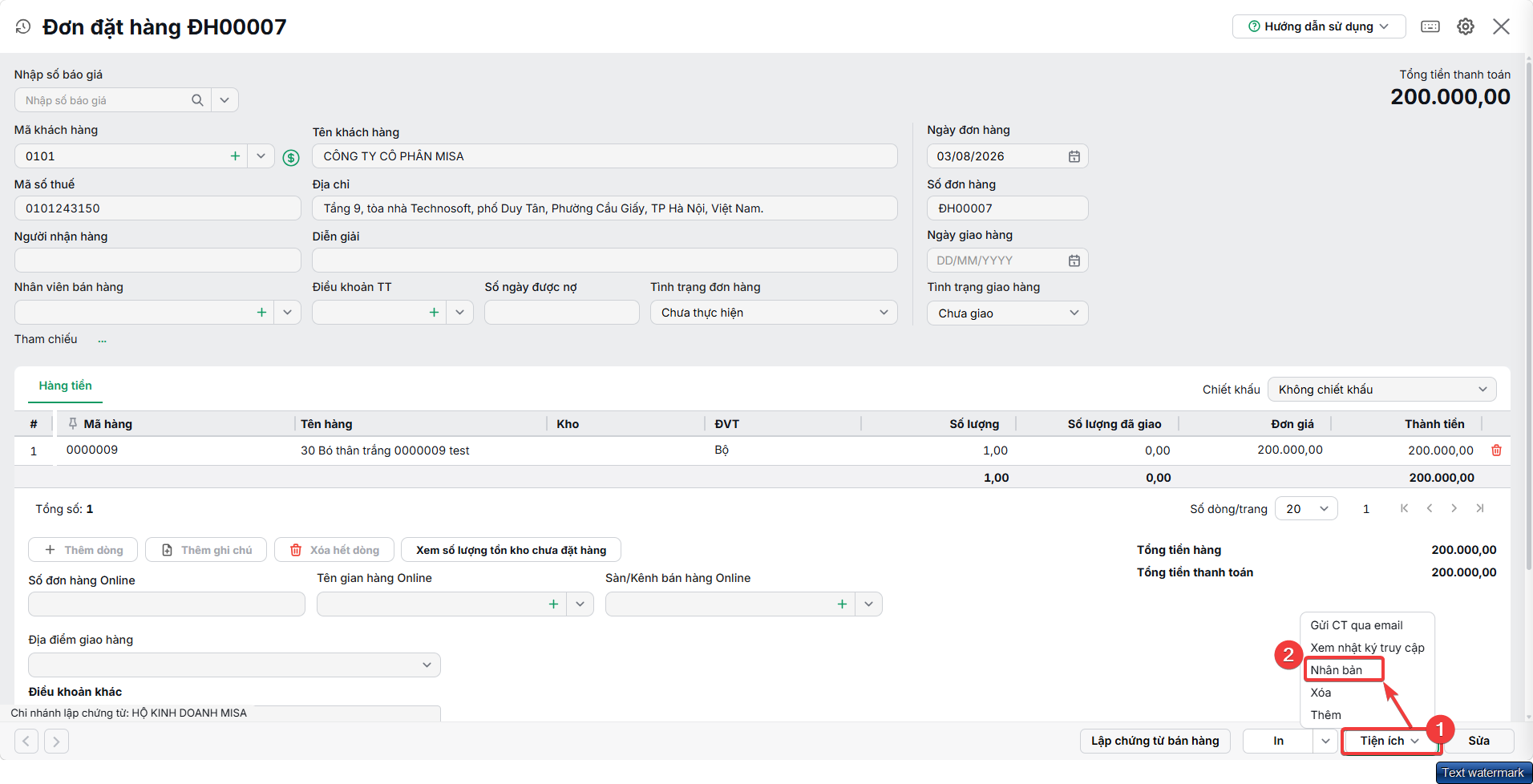Click the Sửa button
The image size is (1533, 784).
pos(1479,741)
